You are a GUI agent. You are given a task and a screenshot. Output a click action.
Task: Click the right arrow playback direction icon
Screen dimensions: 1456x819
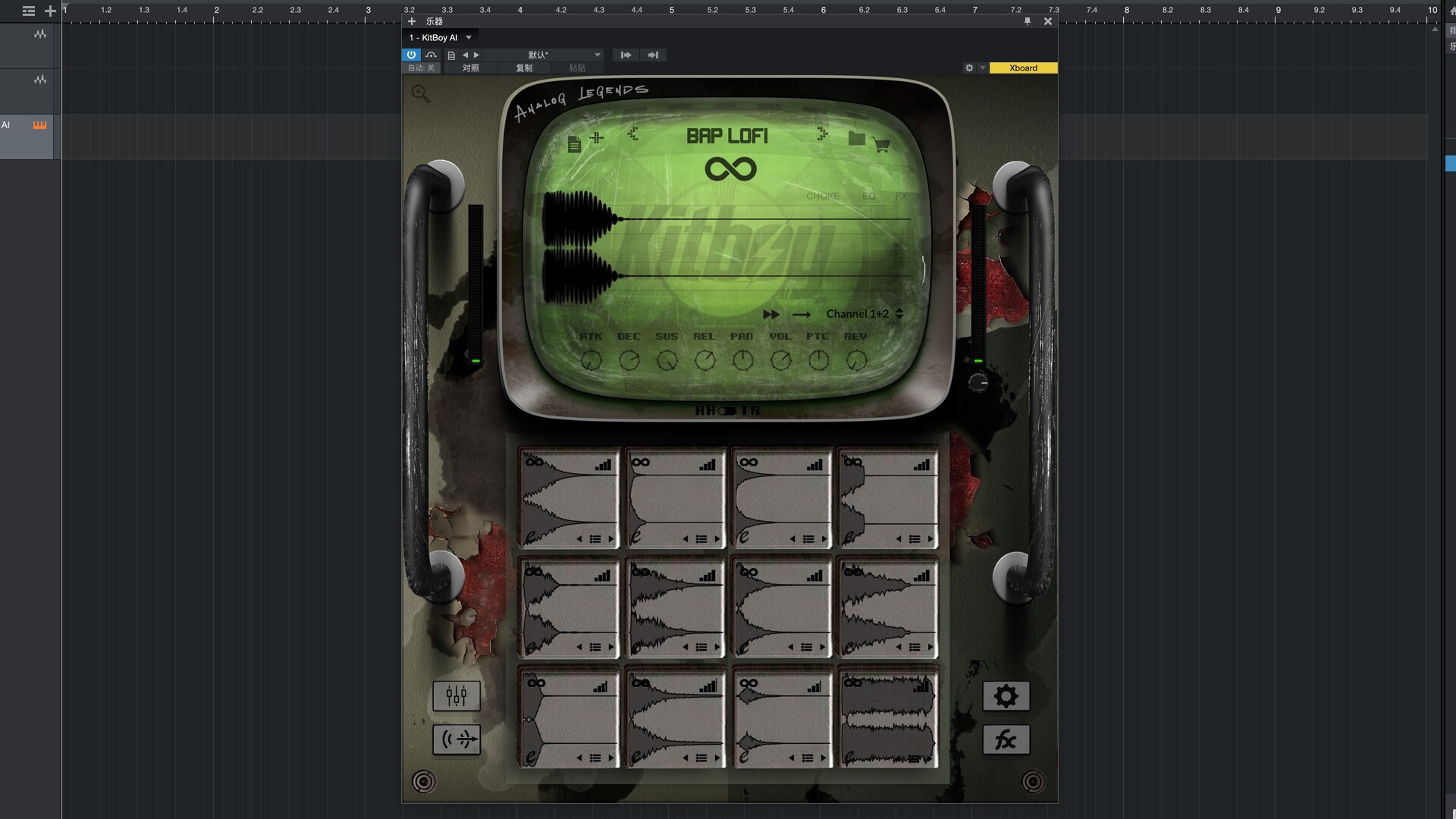point(802,314)
